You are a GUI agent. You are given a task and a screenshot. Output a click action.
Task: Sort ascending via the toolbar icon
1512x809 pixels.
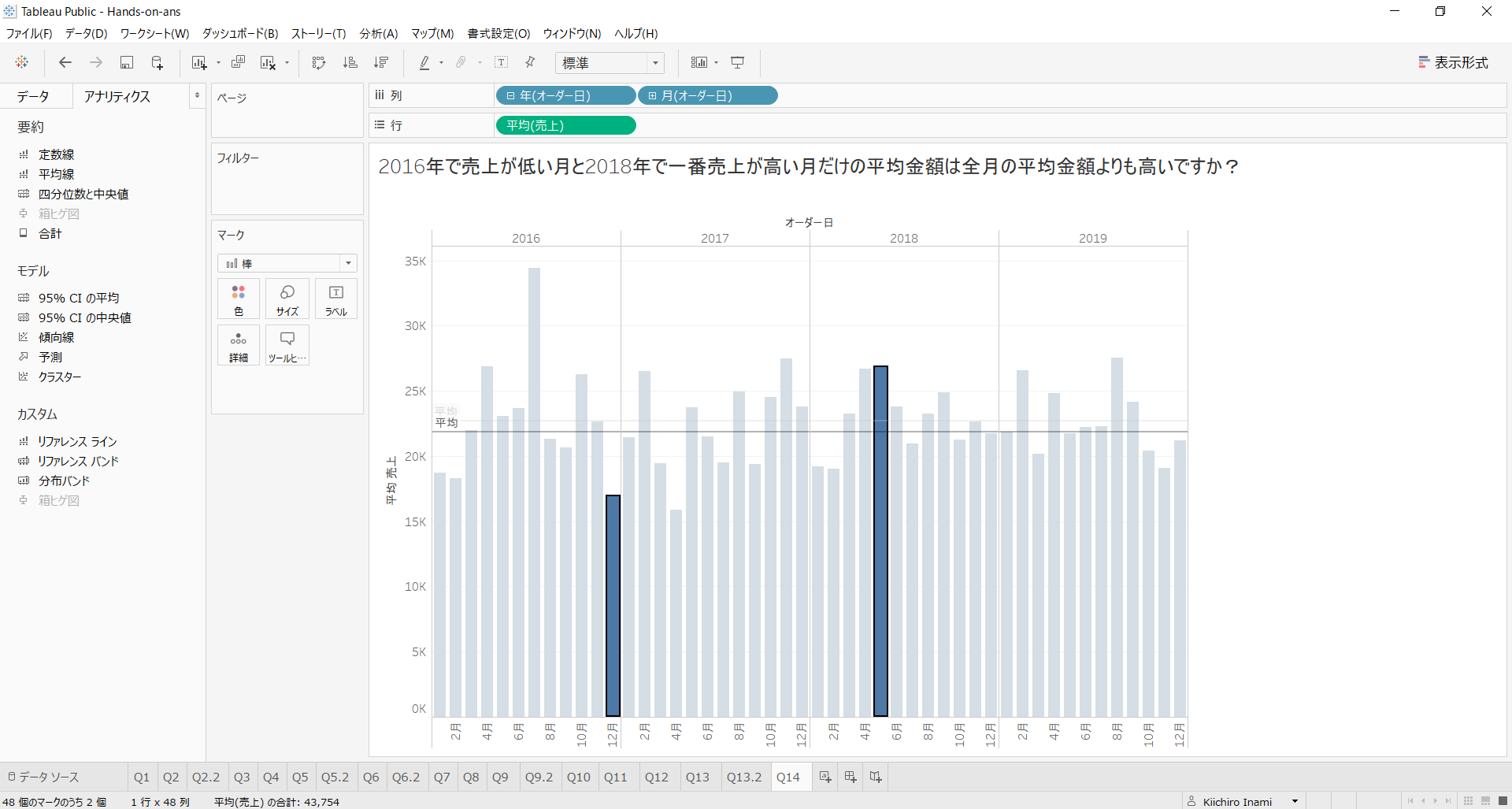350,62
